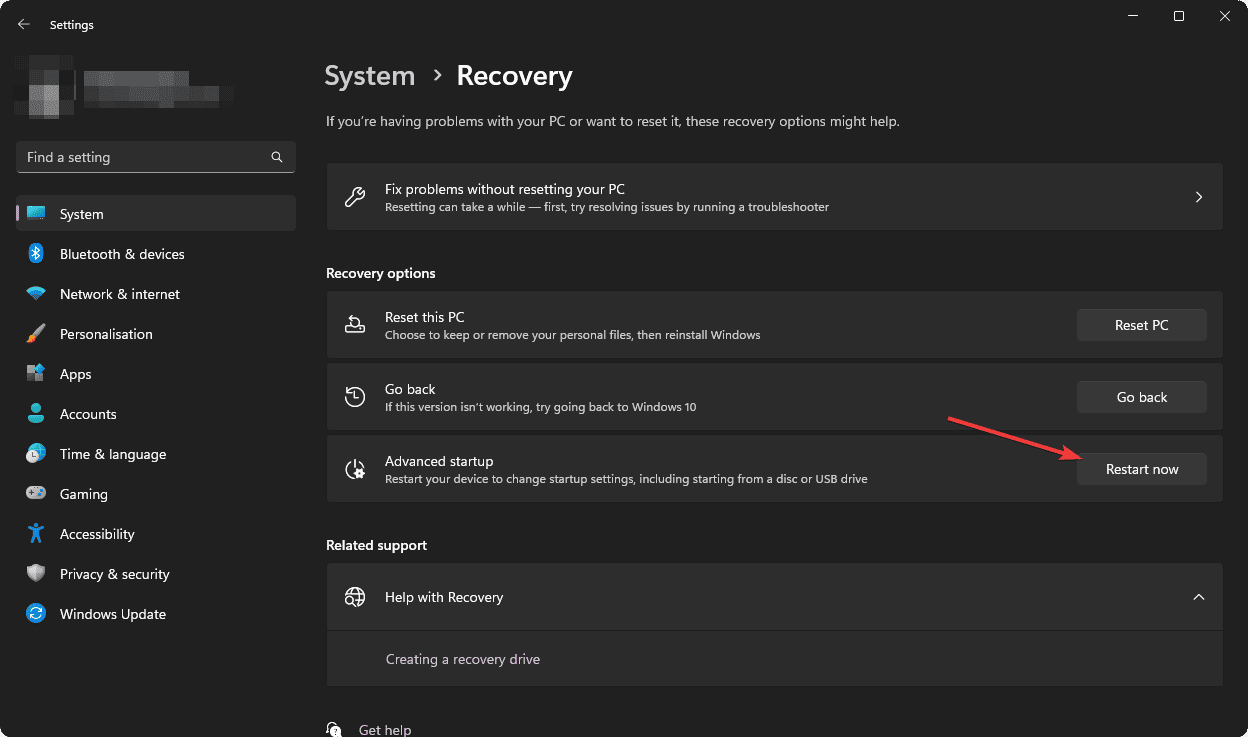Collapse the Help with Recovery section

[x=1198, y=596]
